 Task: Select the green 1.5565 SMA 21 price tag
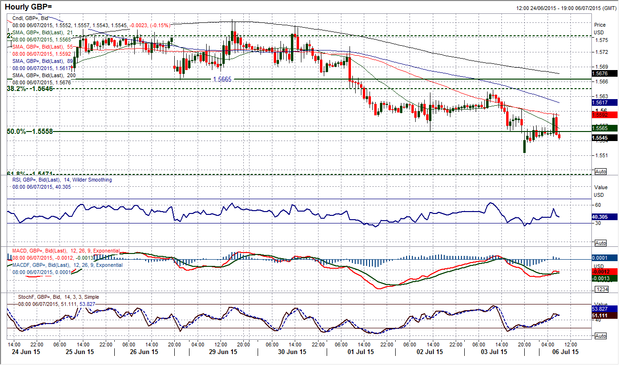604,128
